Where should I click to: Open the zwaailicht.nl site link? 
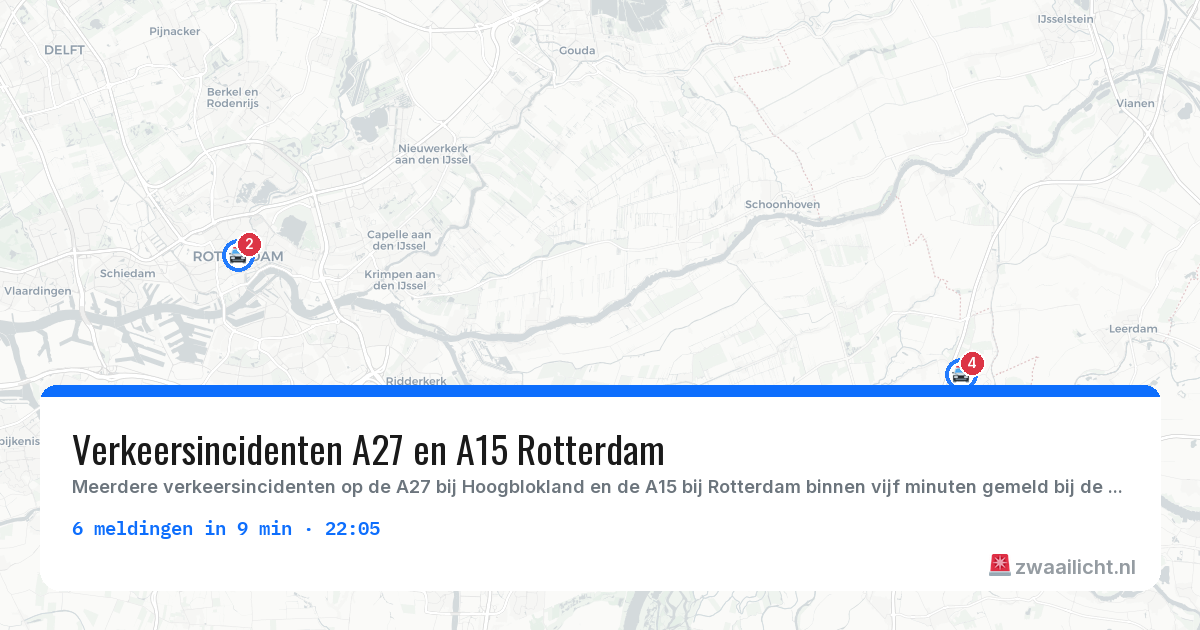click(x=1075, y=567)
